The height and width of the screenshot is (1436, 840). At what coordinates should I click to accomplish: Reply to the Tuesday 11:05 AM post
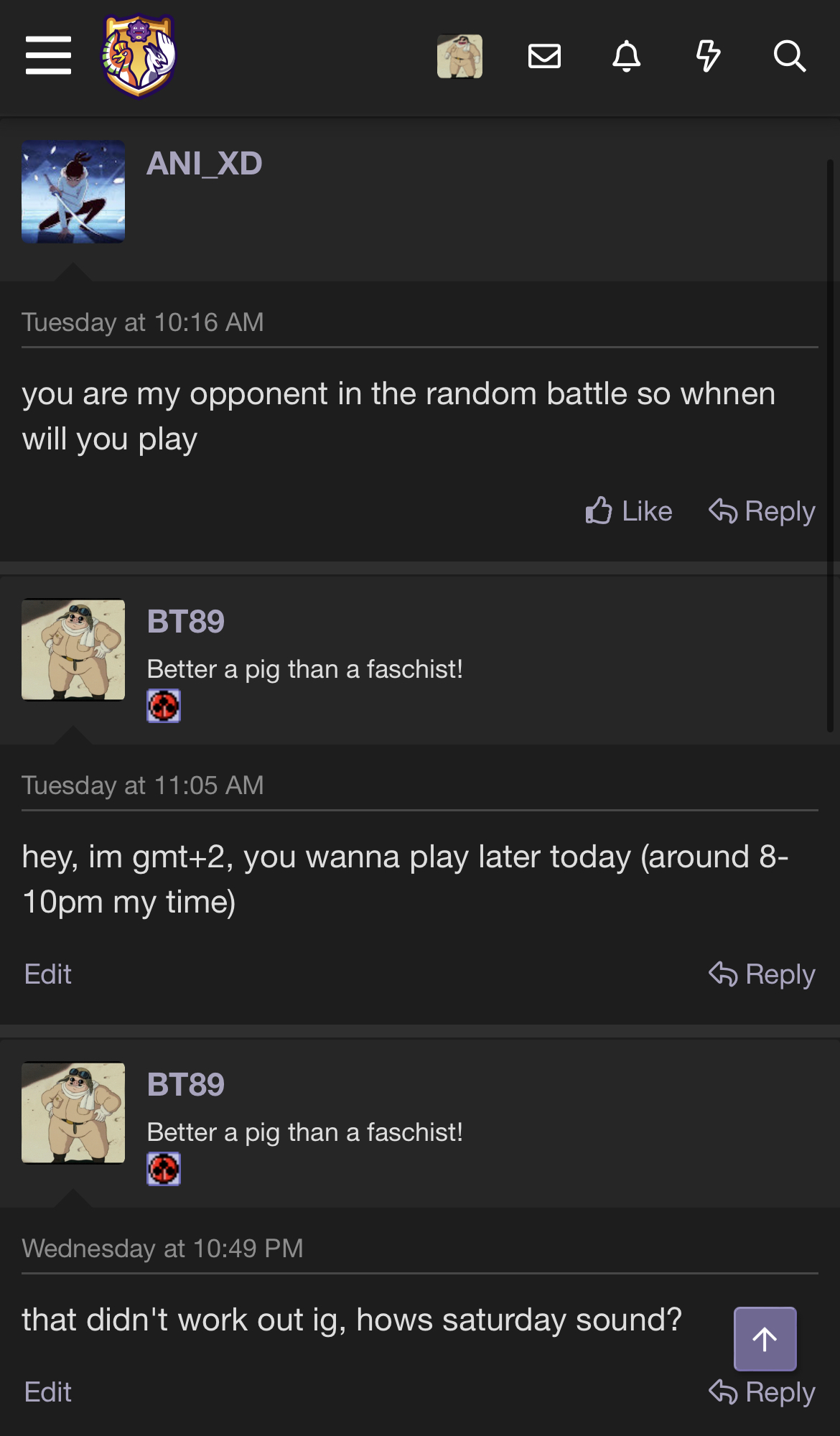[x=762, y=974]
